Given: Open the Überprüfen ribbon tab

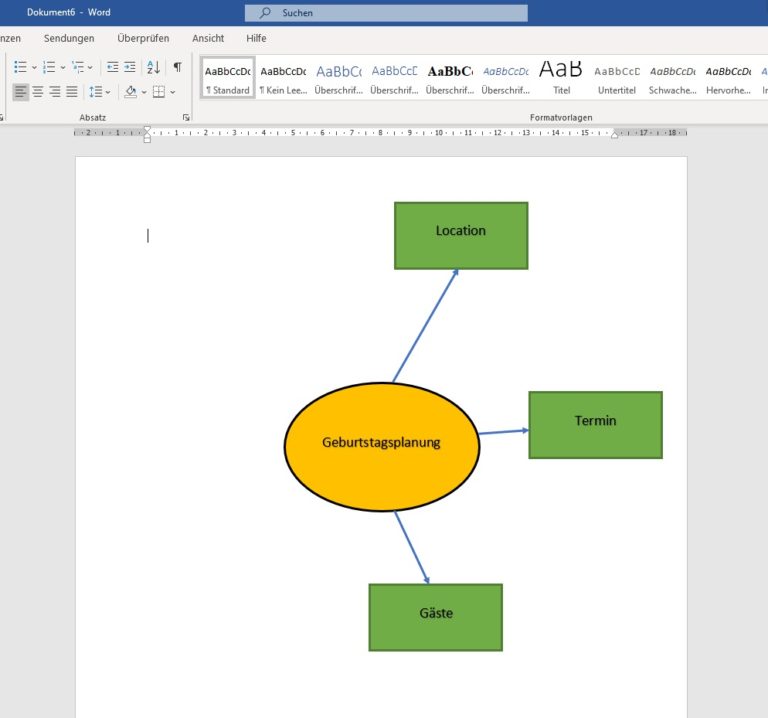Looking at the screenshot, I should (143, 38).
